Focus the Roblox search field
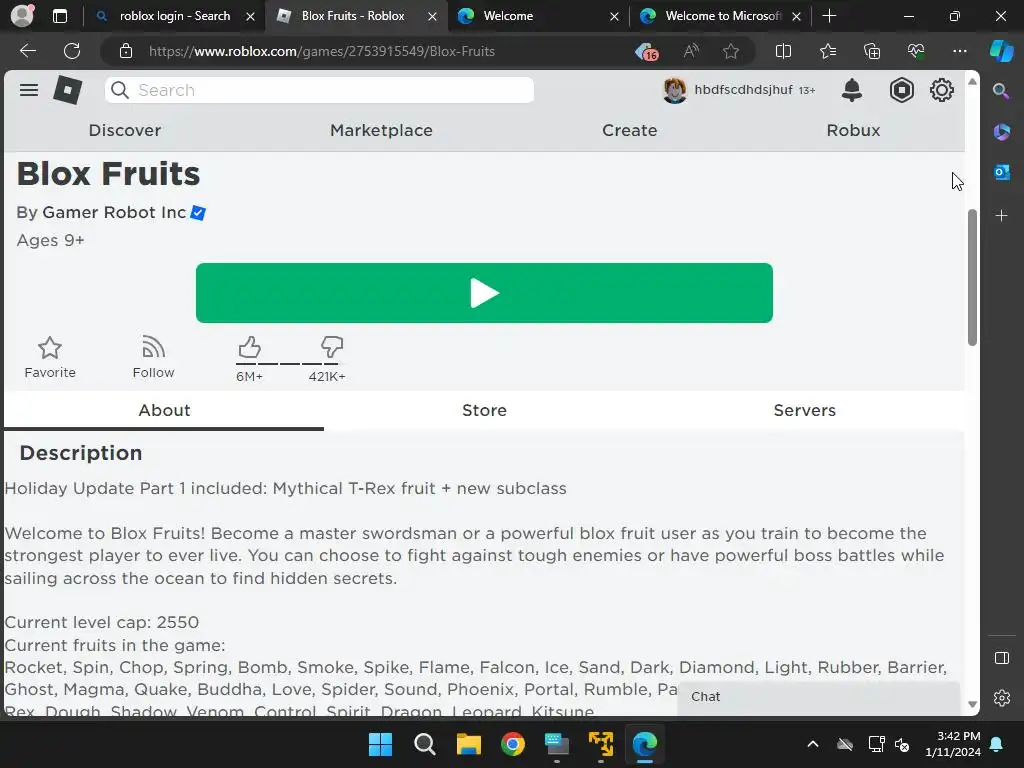This screenshot has height=768, width=1024. [x=319, y=90]
